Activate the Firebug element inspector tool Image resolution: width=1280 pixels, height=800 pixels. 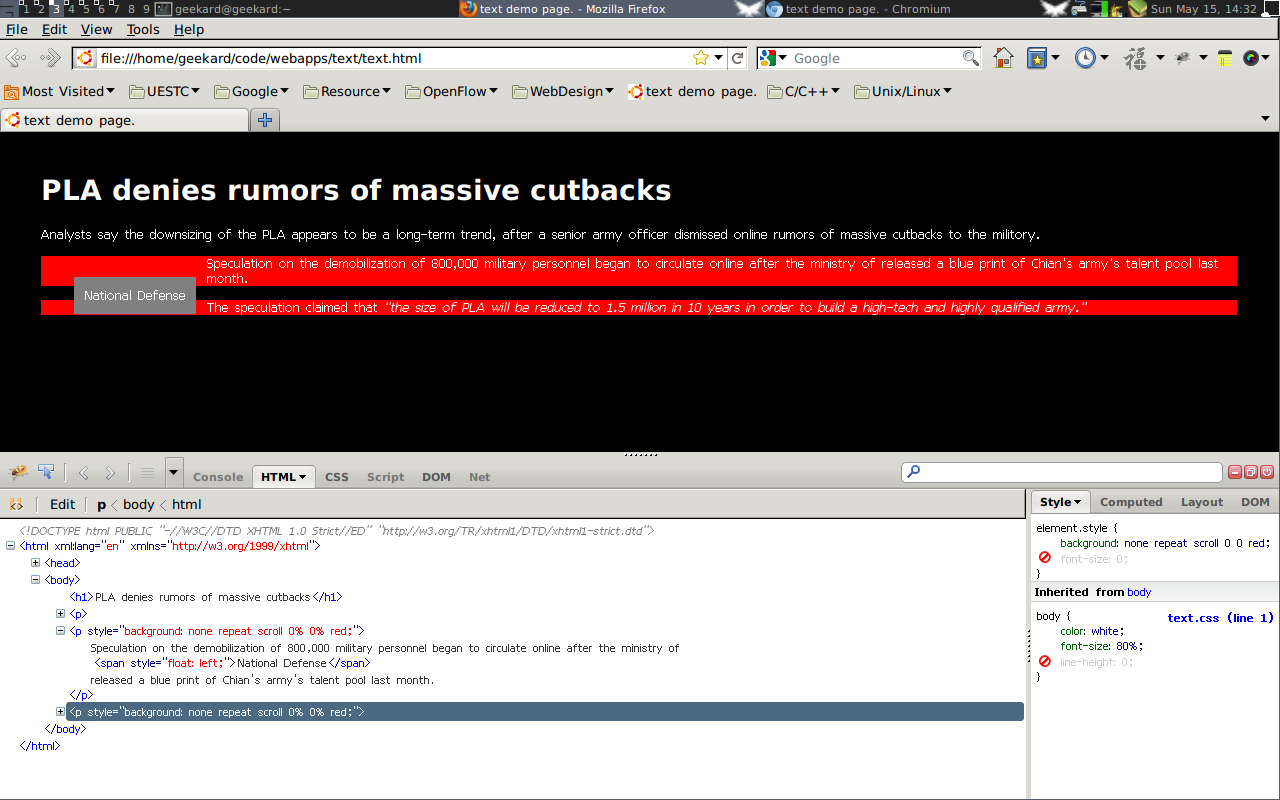(46, 473)
